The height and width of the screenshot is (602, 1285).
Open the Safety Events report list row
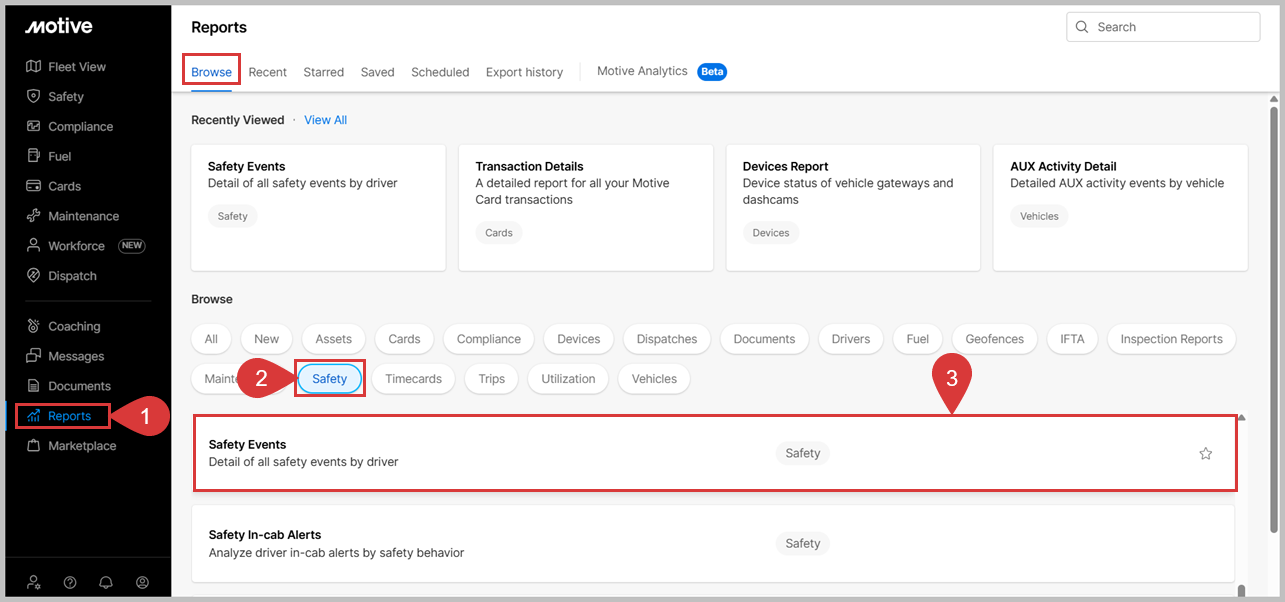(715, 454)
